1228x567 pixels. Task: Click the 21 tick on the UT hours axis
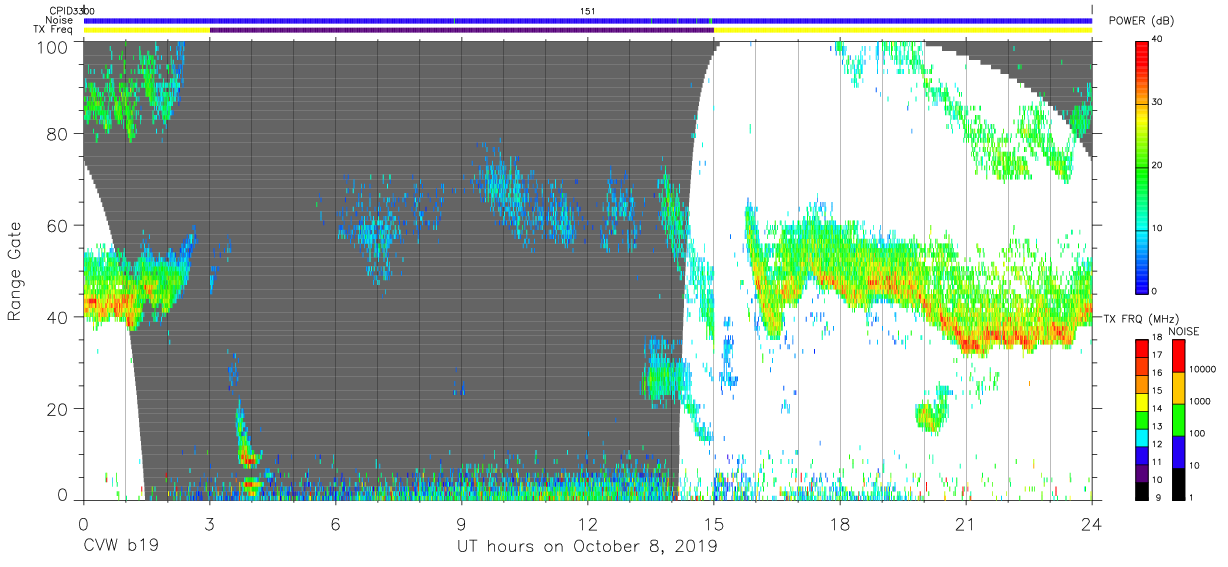[x=965, y=523]
